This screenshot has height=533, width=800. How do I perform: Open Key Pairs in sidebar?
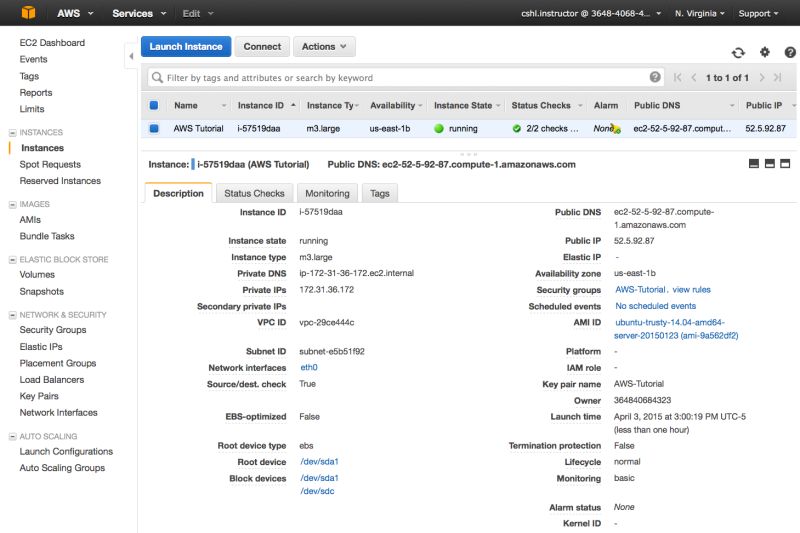tap(39, 396)
